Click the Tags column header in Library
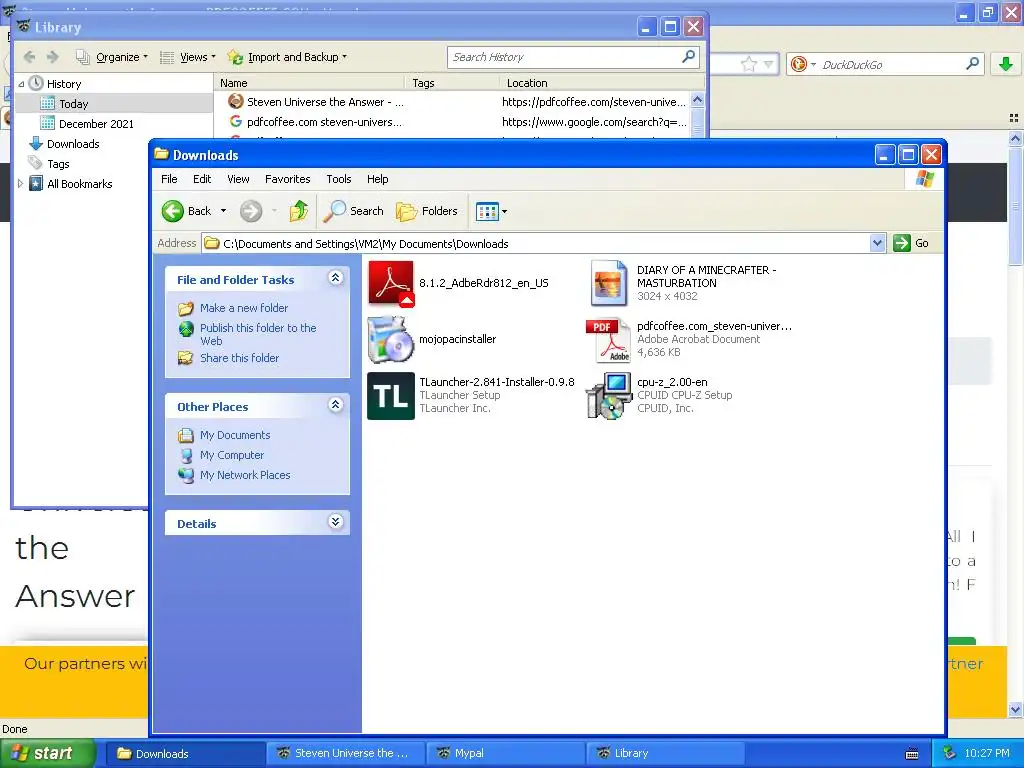Screen dimensions: 1024x768 coord(453,83)
